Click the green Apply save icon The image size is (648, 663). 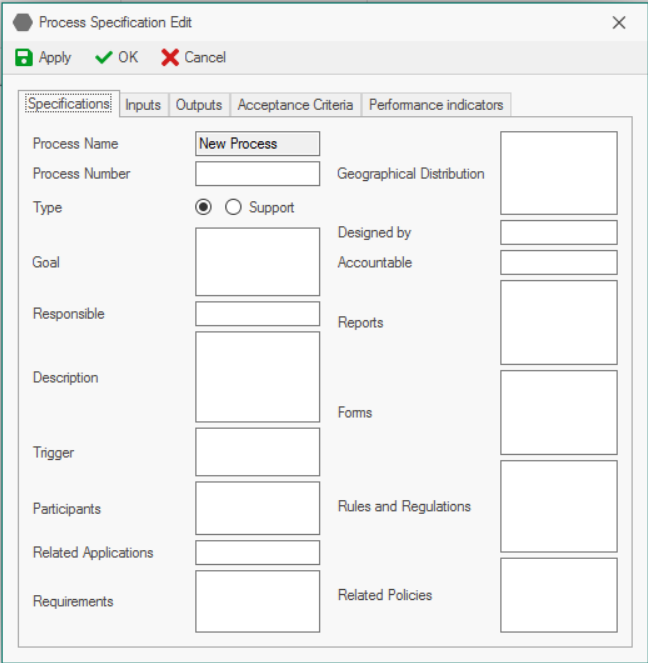coord(24,58)
